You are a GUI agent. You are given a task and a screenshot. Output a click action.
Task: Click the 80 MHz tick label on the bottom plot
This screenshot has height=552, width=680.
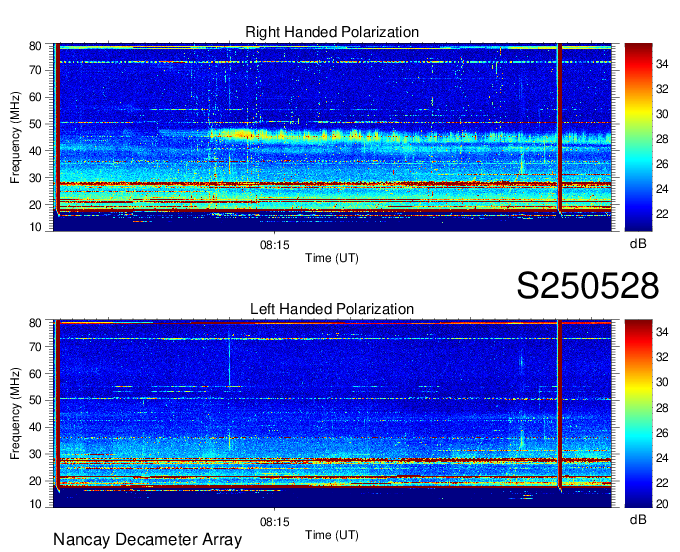tap(35, 323)
